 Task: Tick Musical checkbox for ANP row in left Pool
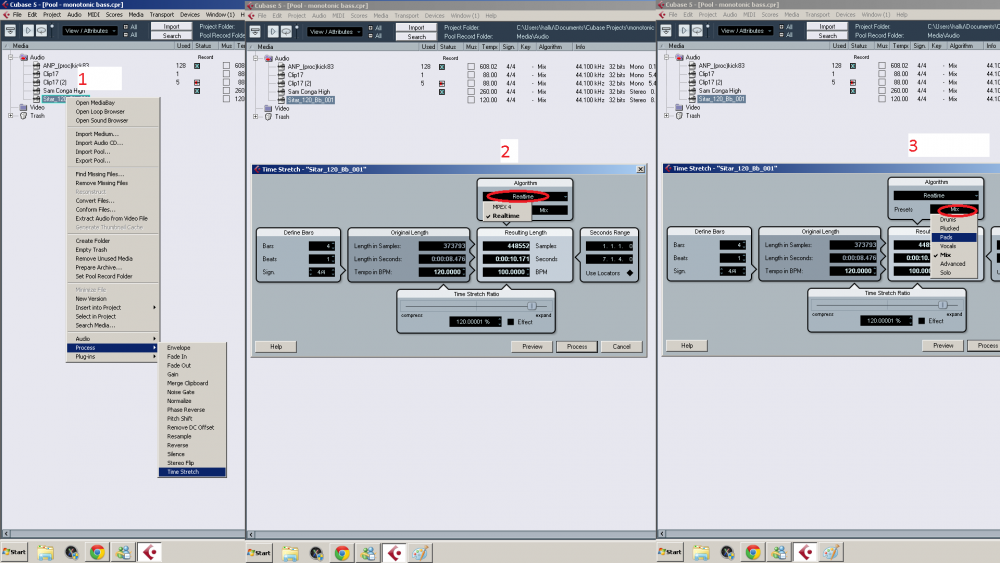coord(226,65)
